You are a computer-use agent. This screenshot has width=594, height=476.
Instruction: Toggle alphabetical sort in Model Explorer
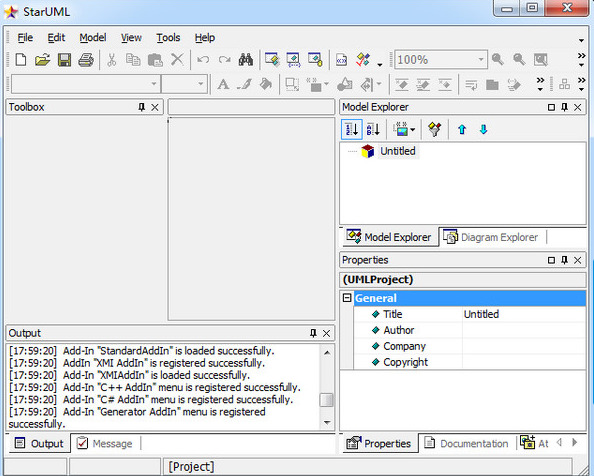tap(373, 130)
